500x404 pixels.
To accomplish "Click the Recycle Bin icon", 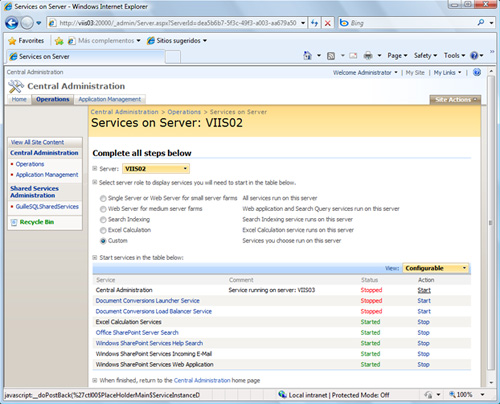I will [x=14, y=222].
